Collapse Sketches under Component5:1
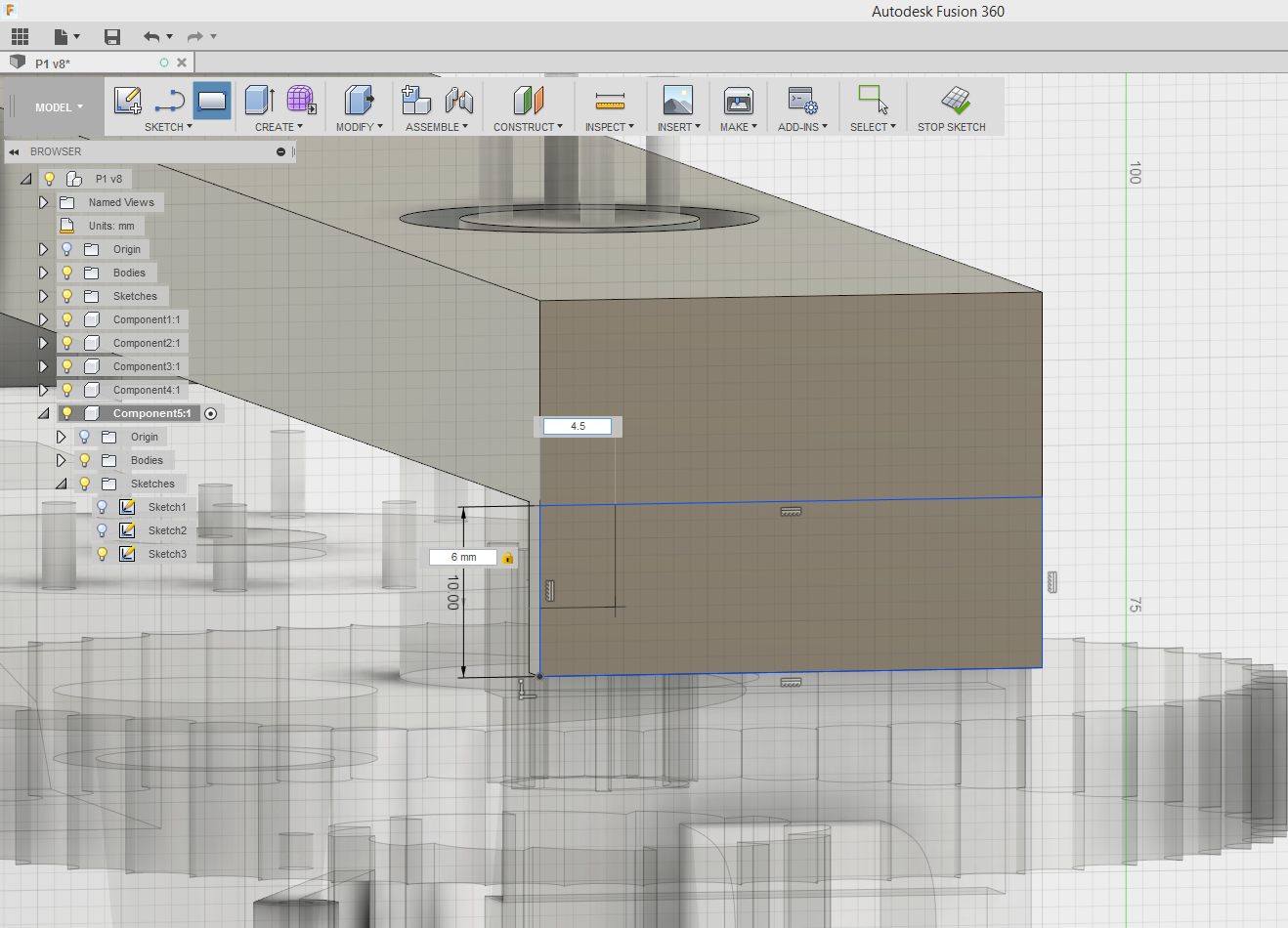 pyautogui.click(x=61, y=484)
